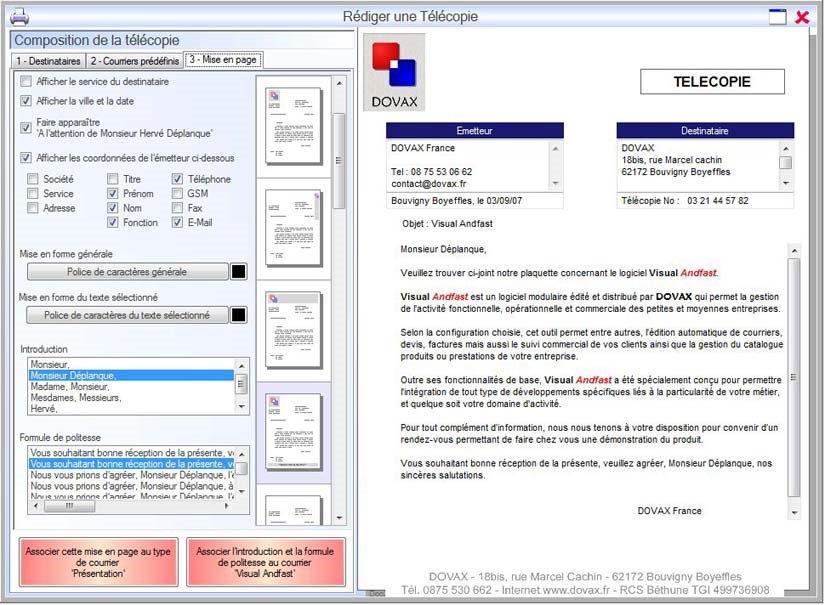Uncheck the Téléphone checkbox
The width and height of the screenshot is (825, 605).
click(x=177, y=179)
